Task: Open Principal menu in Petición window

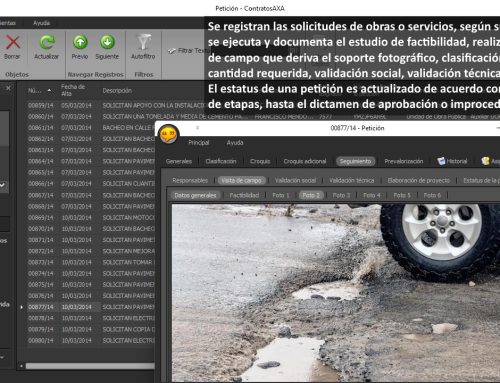Action: [x=199, y=143]
